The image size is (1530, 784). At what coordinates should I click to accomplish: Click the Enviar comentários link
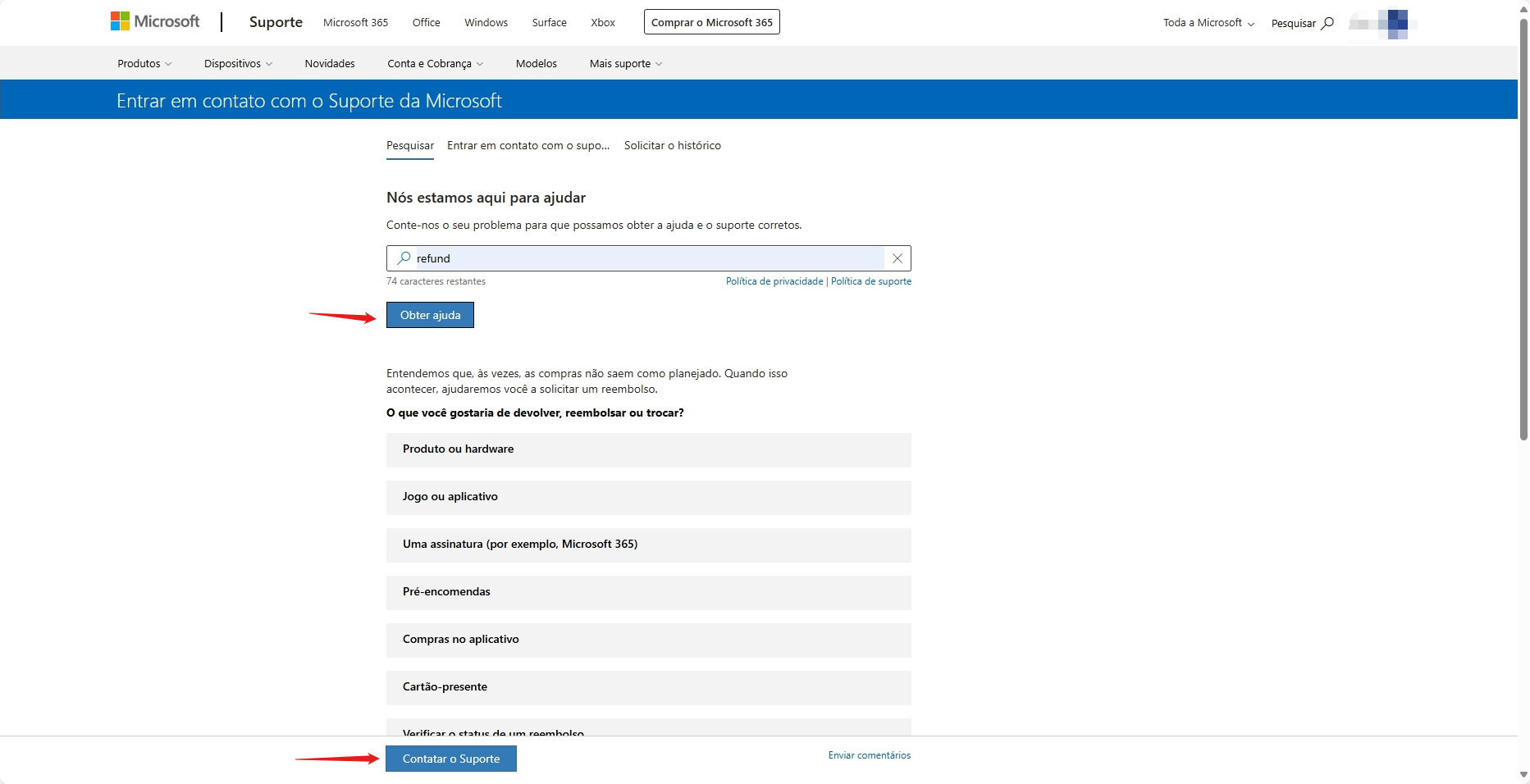(x=869, y=755)
